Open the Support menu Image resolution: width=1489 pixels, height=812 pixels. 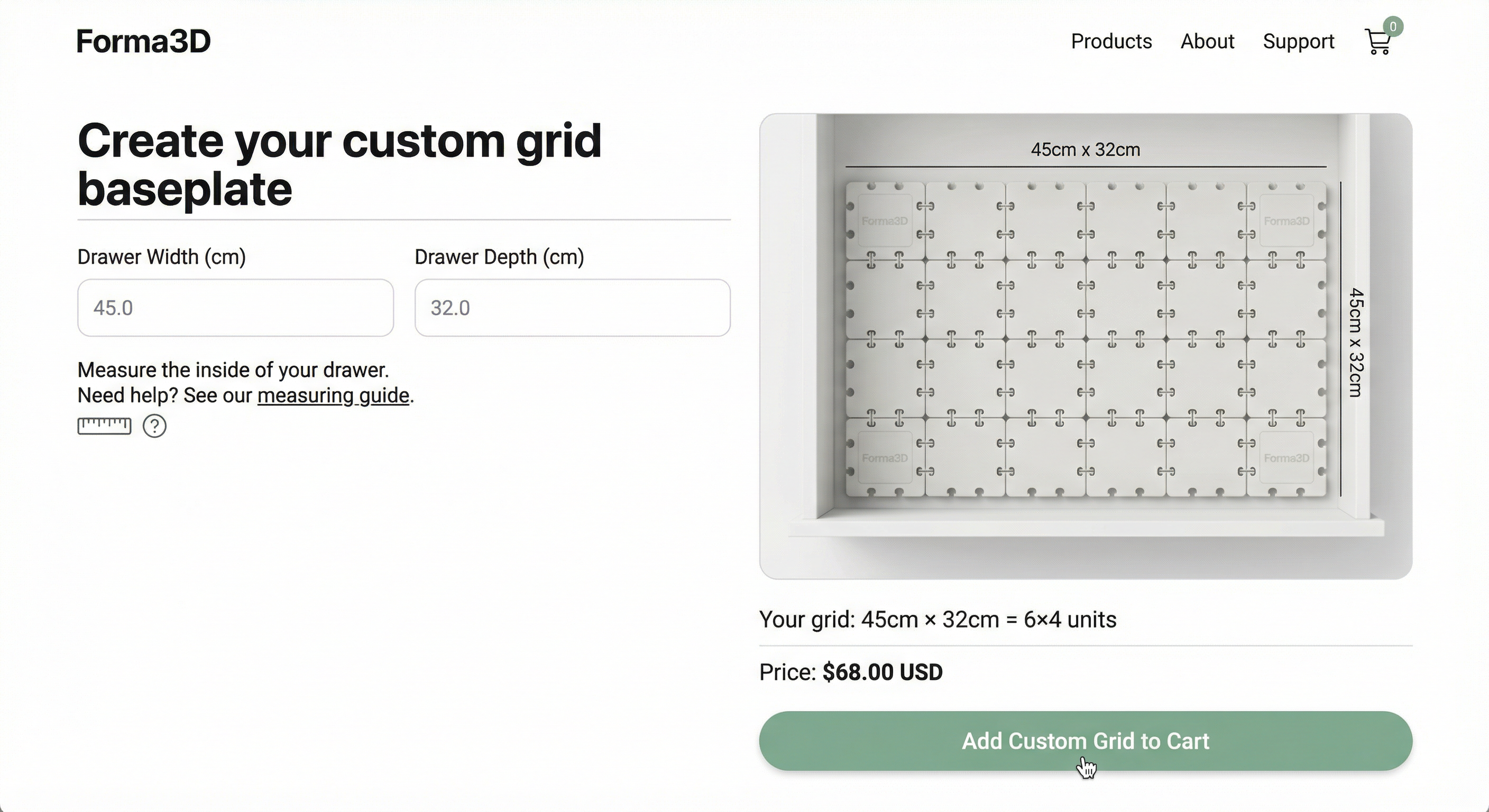[x=1299, y=41]
